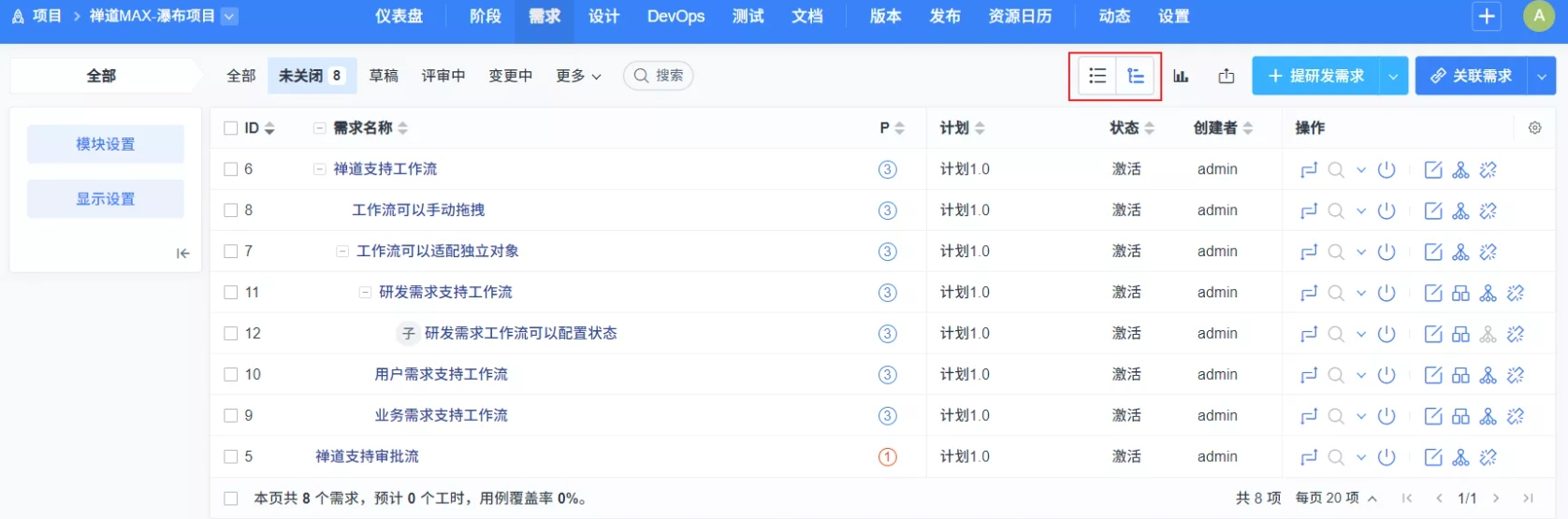Open the user avatar A

pos(1539,16)
